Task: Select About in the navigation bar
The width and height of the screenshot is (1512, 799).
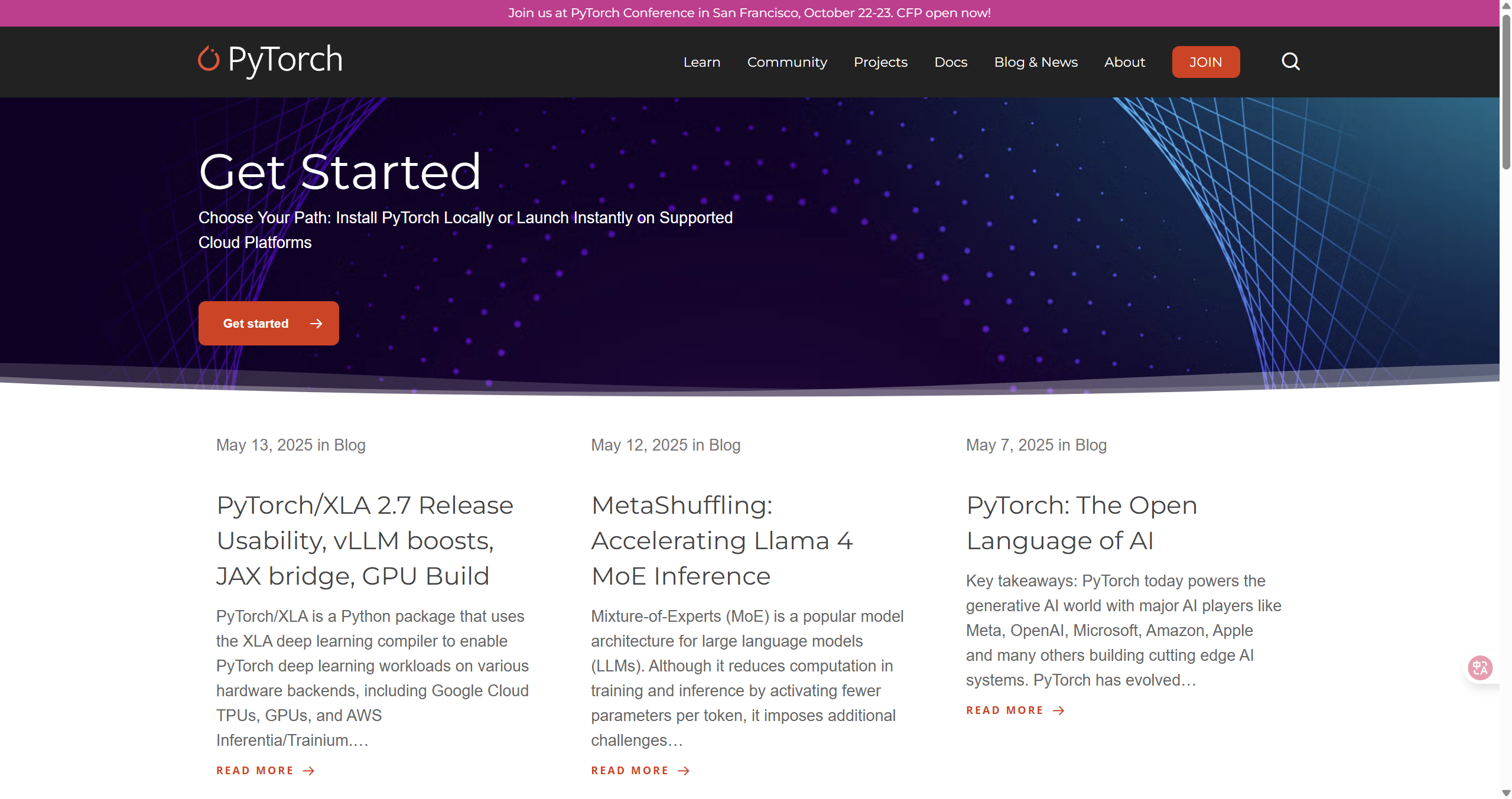Action: [1124, 61]
